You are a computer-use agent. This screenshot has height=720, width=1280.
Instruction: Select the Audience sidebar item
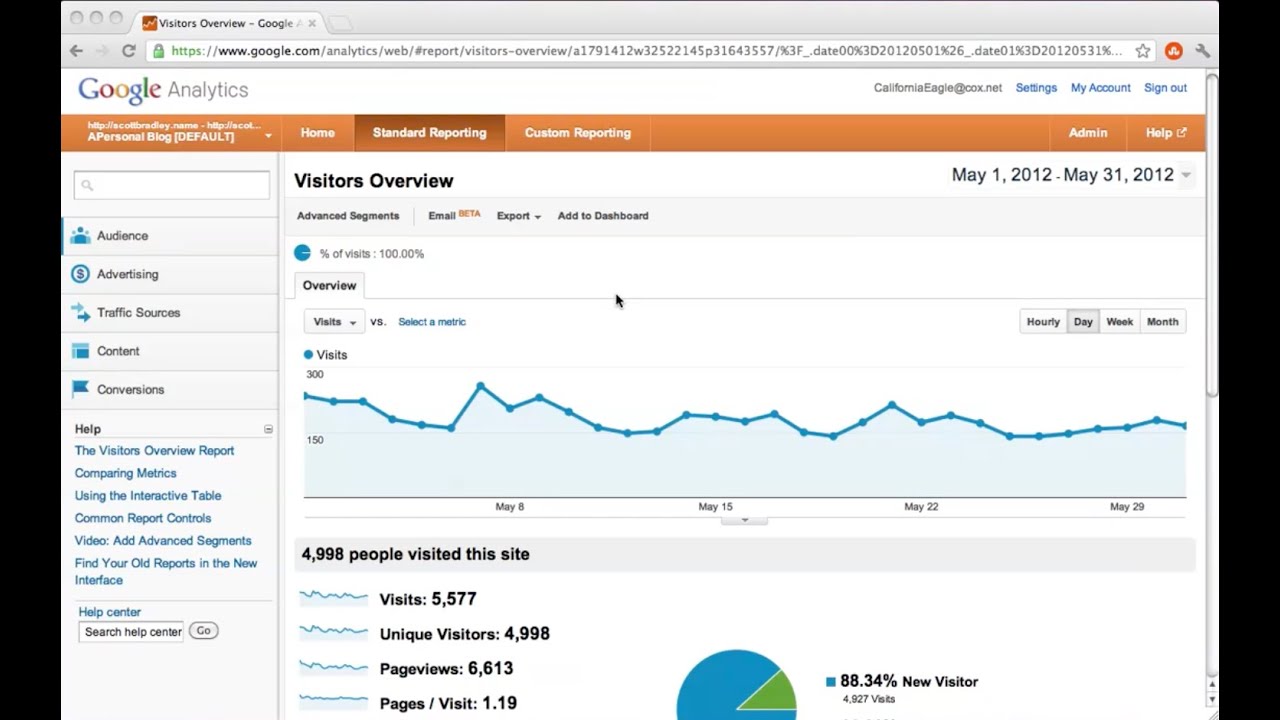[x=170, y=236]
